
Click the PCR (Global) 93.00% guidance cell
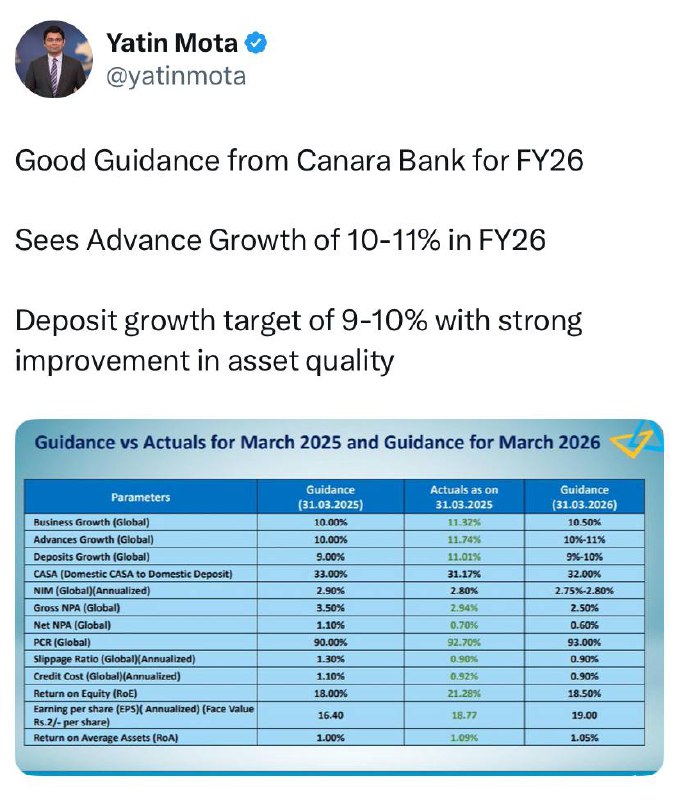coord(585,642)
